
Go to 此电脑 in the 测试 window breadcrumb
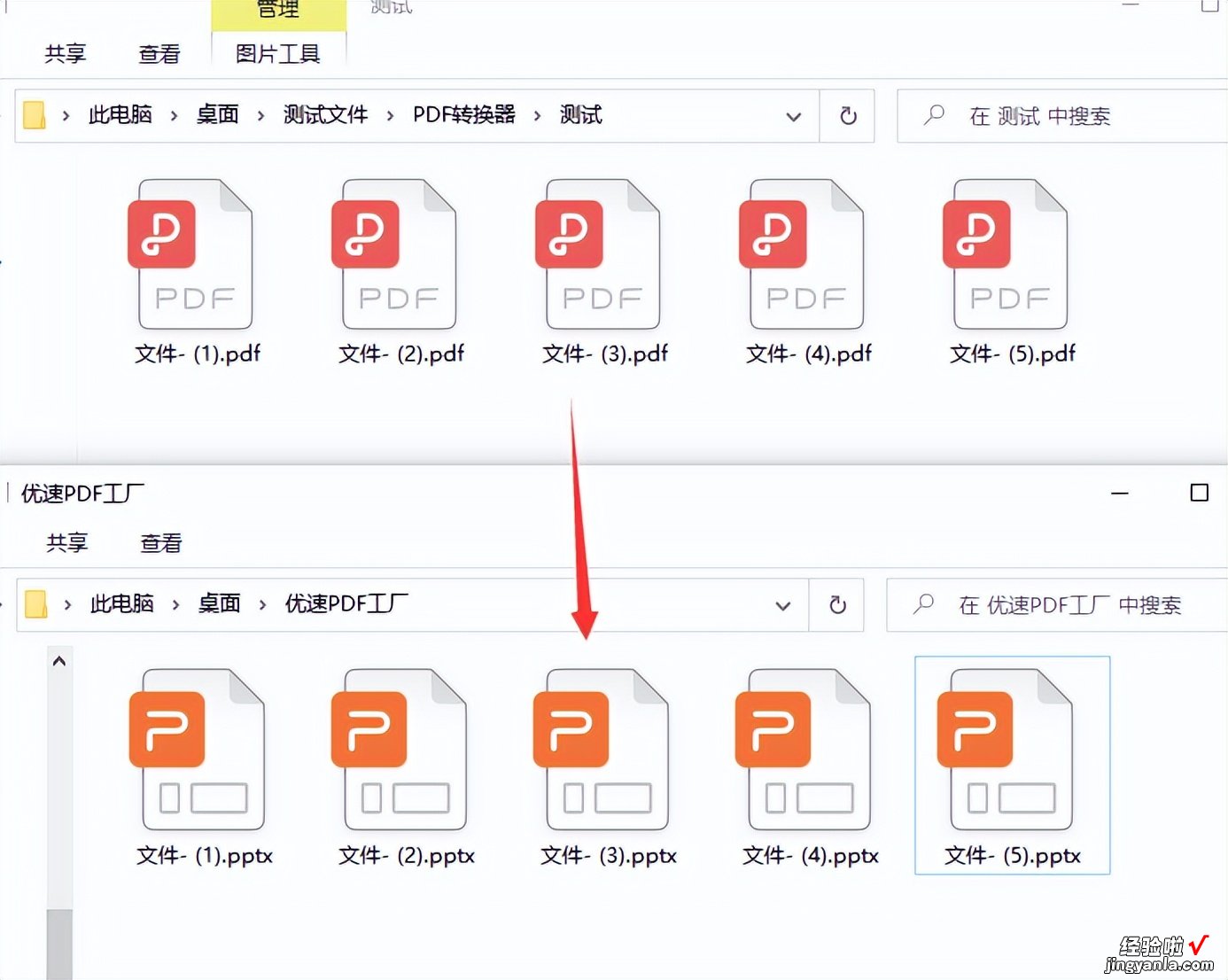[120, 115]
